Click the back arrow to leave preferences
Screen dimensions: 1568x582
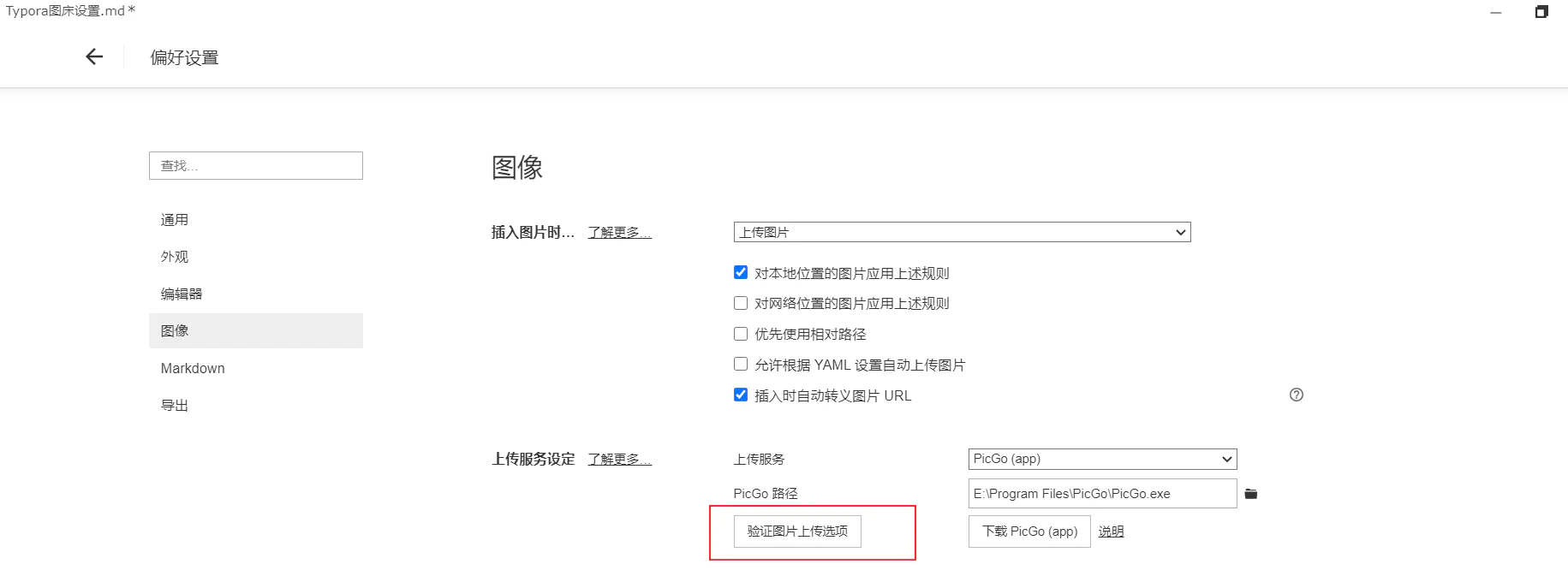coord(94,57)
